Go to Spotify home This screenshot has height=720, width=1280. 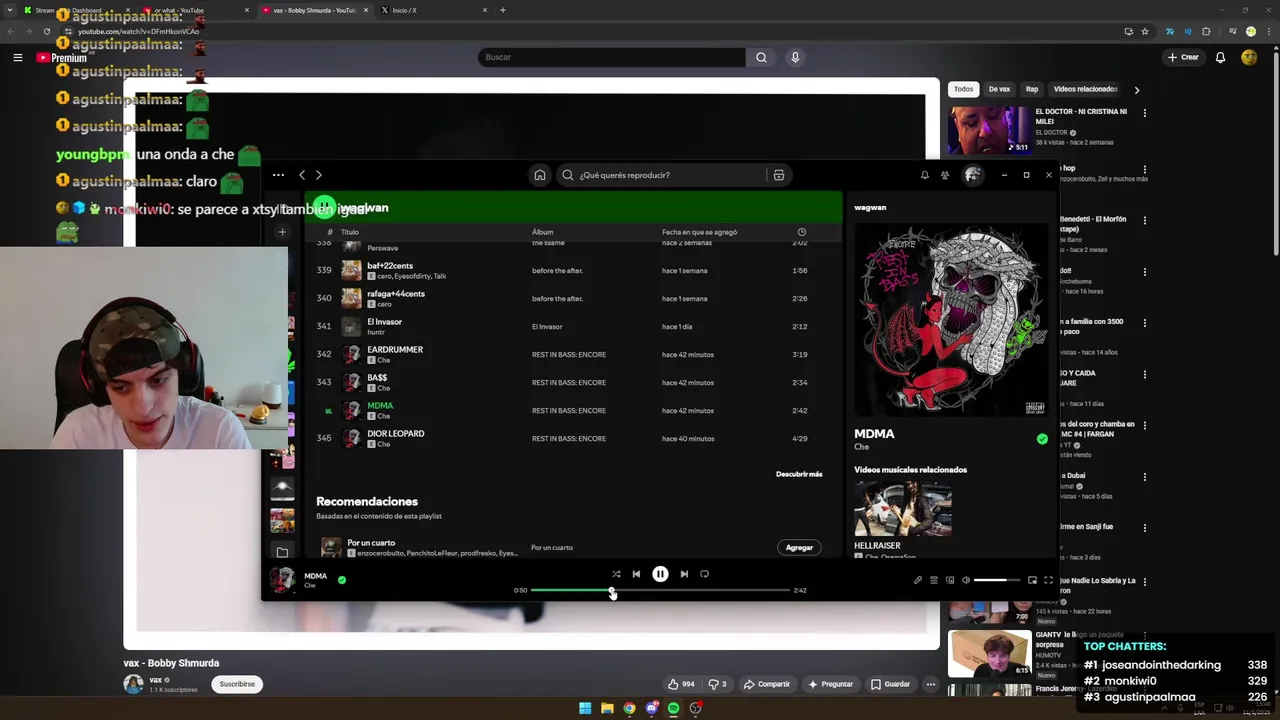(x=540, y=175)
